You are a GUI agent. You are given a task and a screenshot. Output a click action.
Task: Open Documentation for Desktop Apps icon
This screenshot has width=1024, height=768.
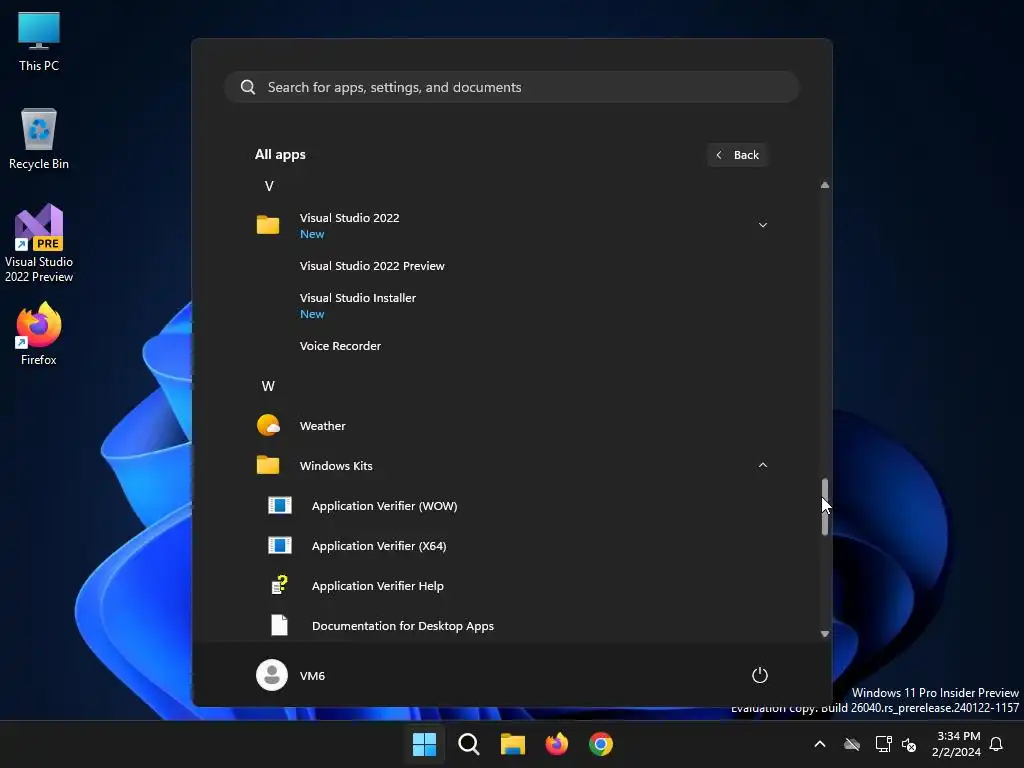pos(280,625)
